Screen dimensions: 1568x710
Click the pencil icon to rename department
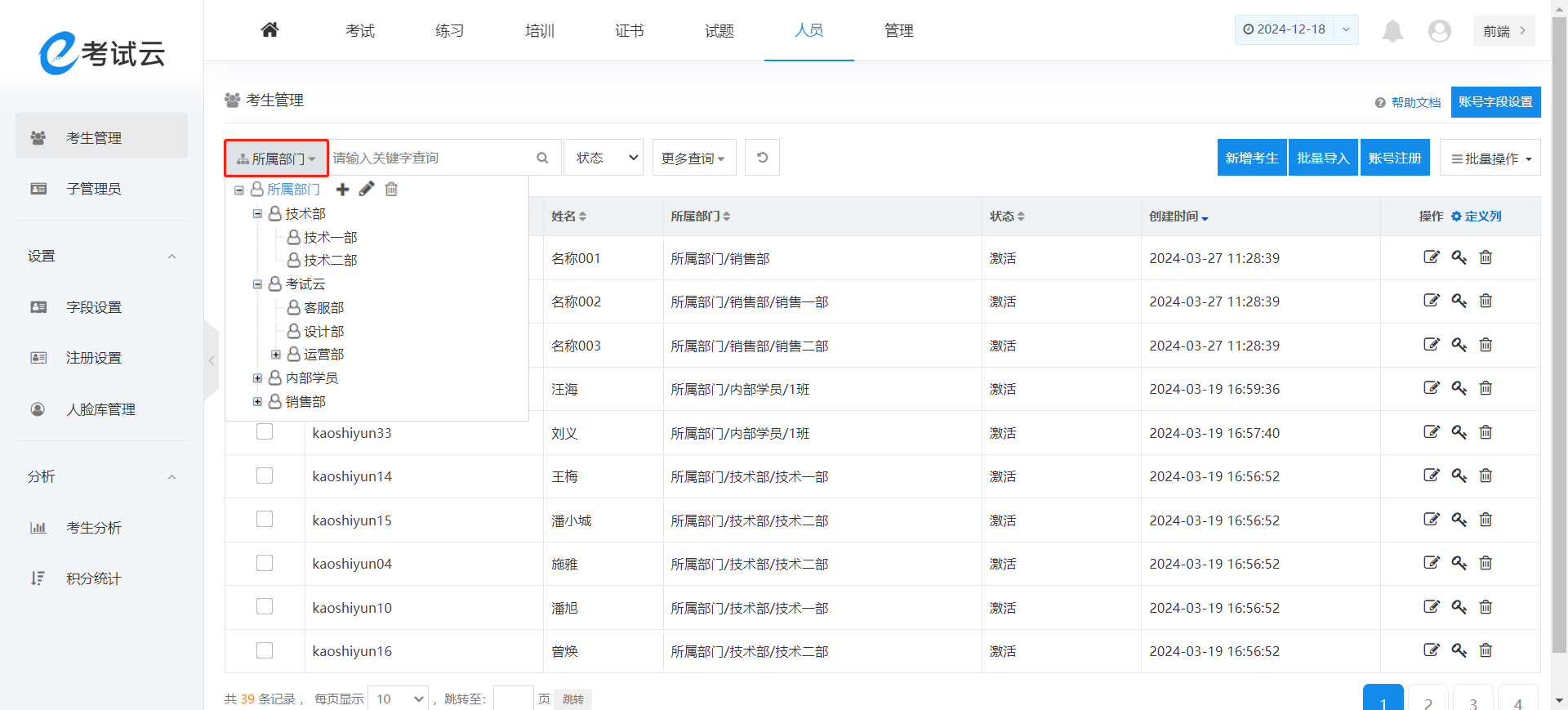click(x=367, y=190)
